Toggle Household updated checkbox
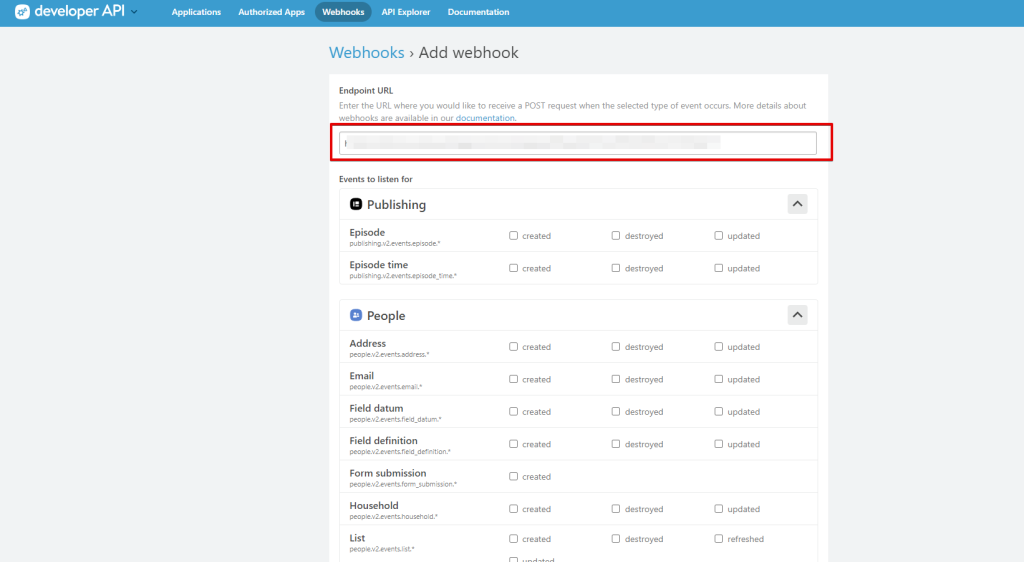1024x562 pixels. coord(719,509)
